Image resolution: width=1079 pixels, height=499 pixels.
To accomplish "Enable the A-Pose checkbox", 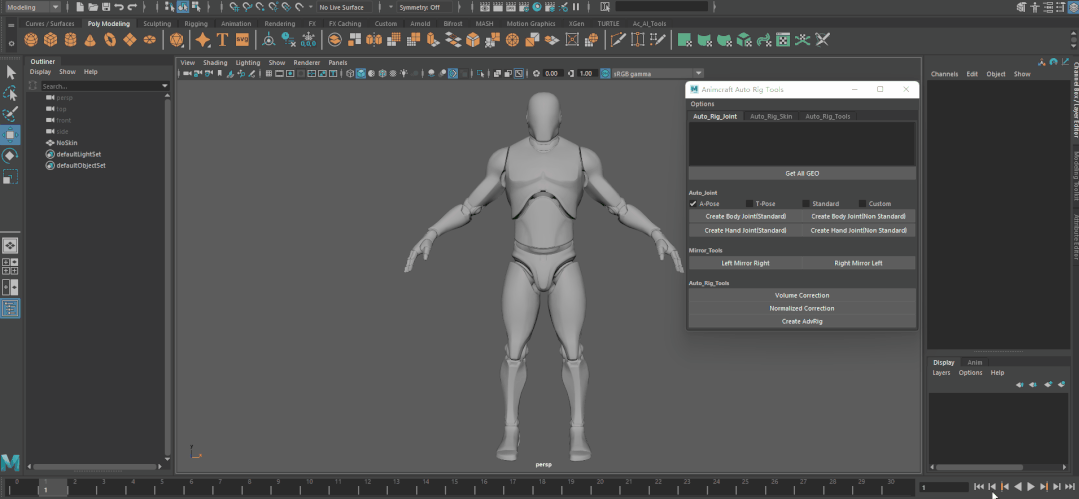I will [693, 204].
